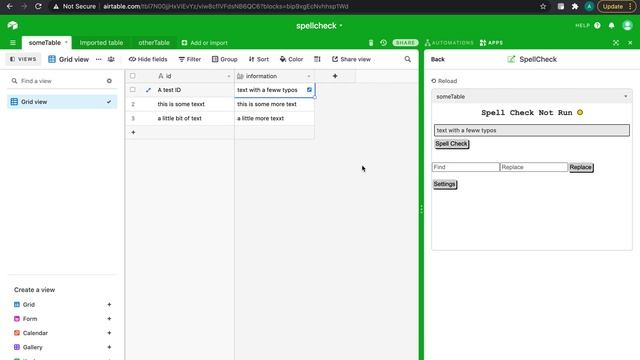This screenshot has width=640, height=360.
Task: Open the view options three-dot menu
Action: [98, 59]
